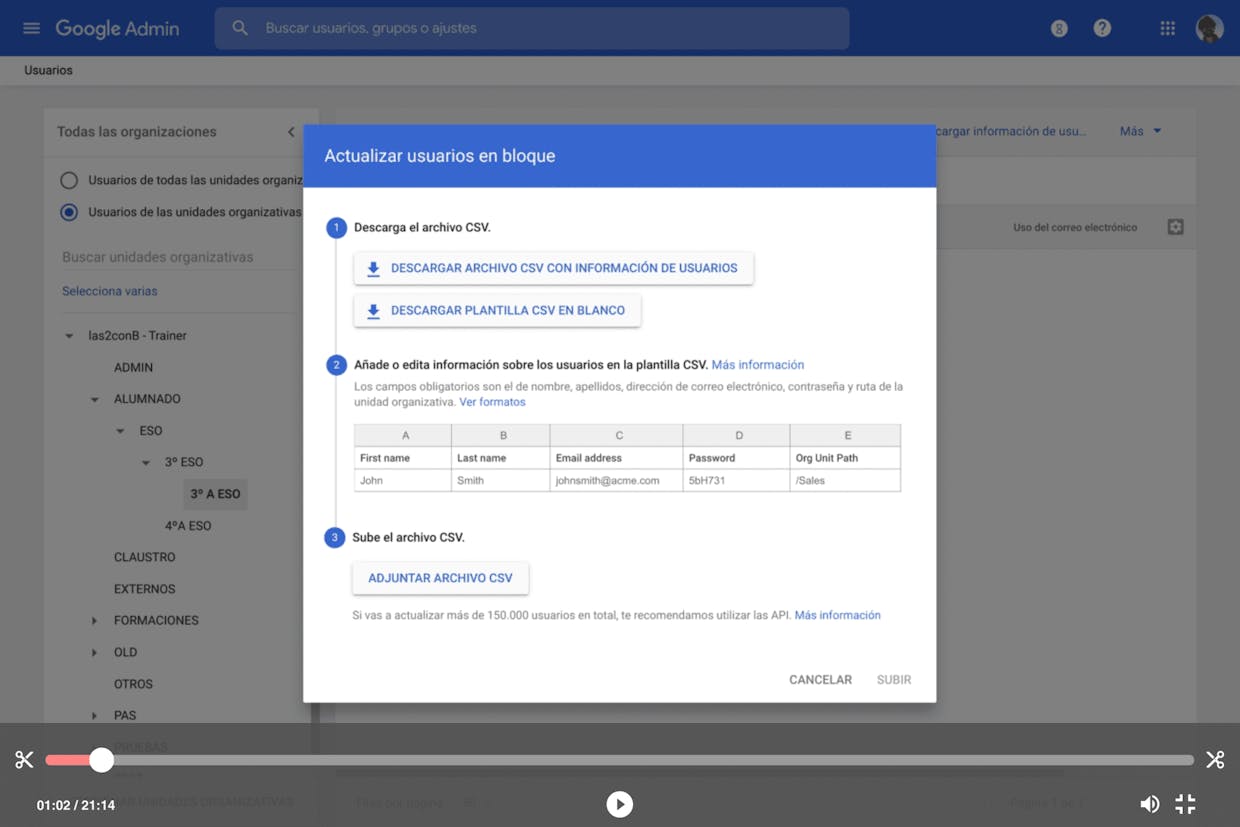Expand the PAS tree node arrow

pyautogui.click(x=95, y=716)
